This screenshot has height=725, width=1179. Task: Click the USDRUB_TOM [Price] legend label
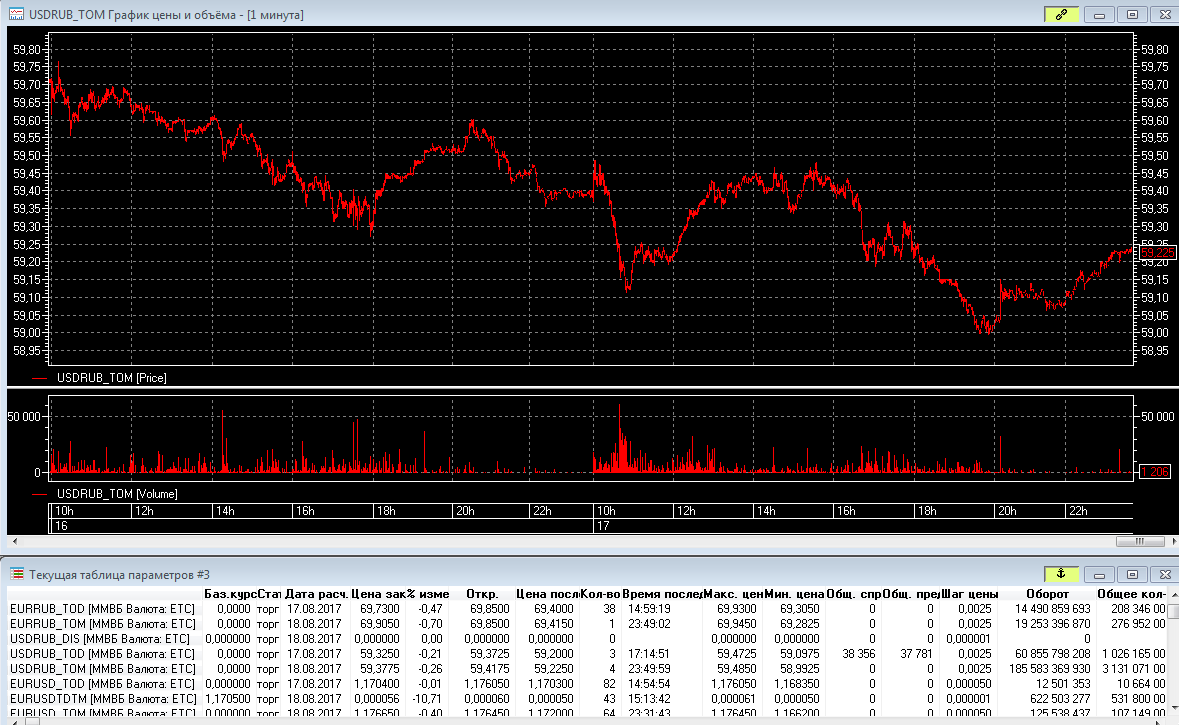coord(112,378)
